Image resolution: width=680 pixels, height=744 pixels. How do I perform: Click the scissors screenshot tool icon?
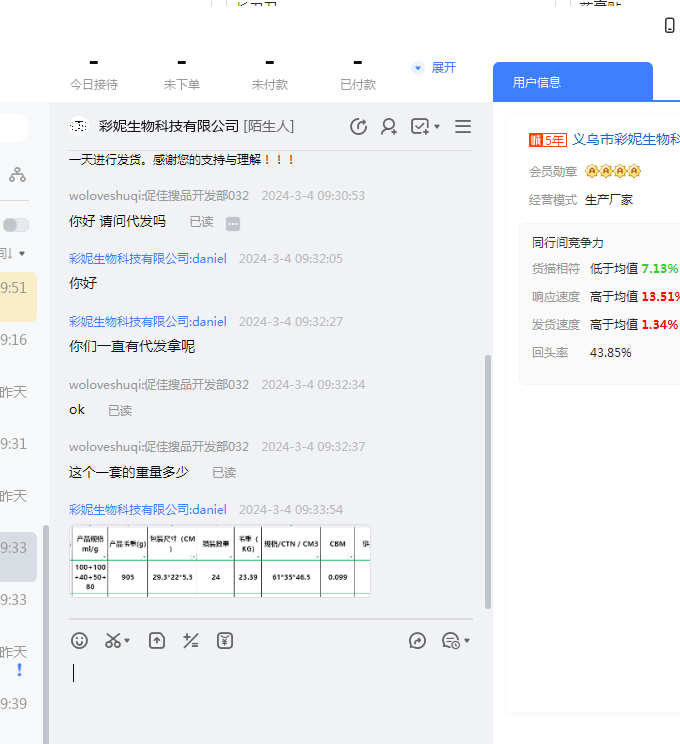point(113,640)
